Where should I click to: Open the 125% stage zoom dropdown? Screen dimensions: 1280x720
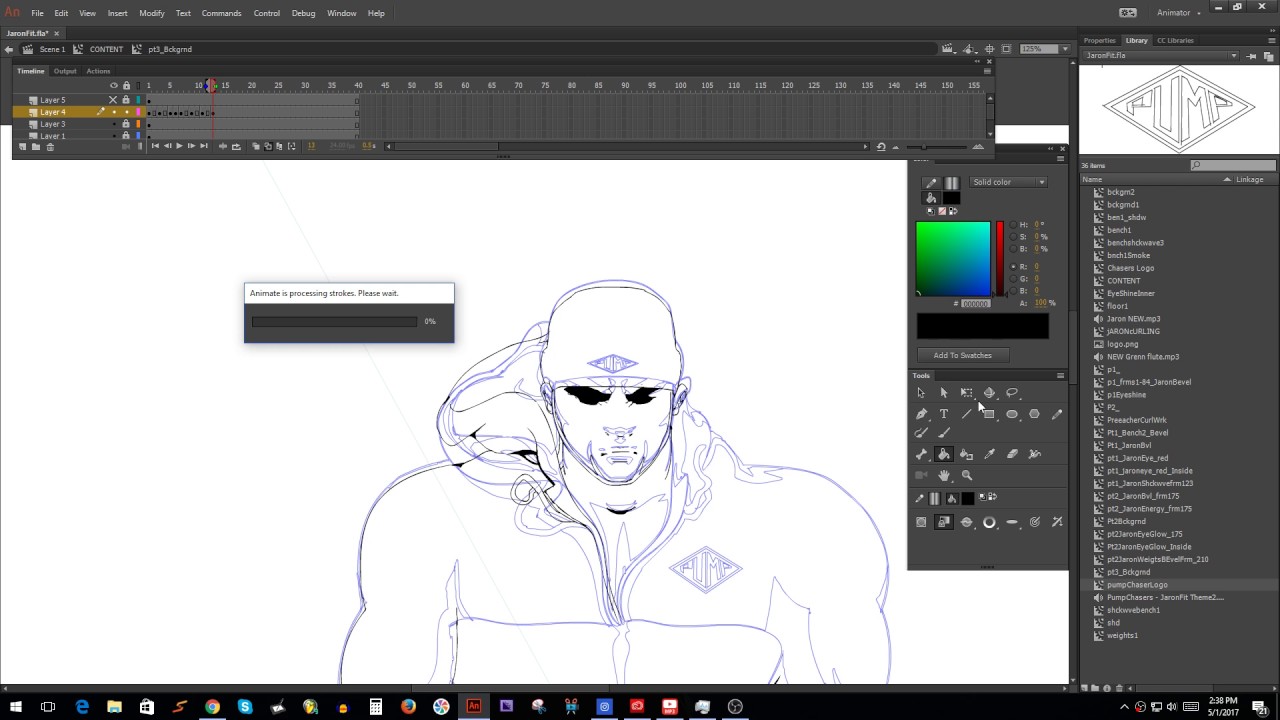point(1063,49)
